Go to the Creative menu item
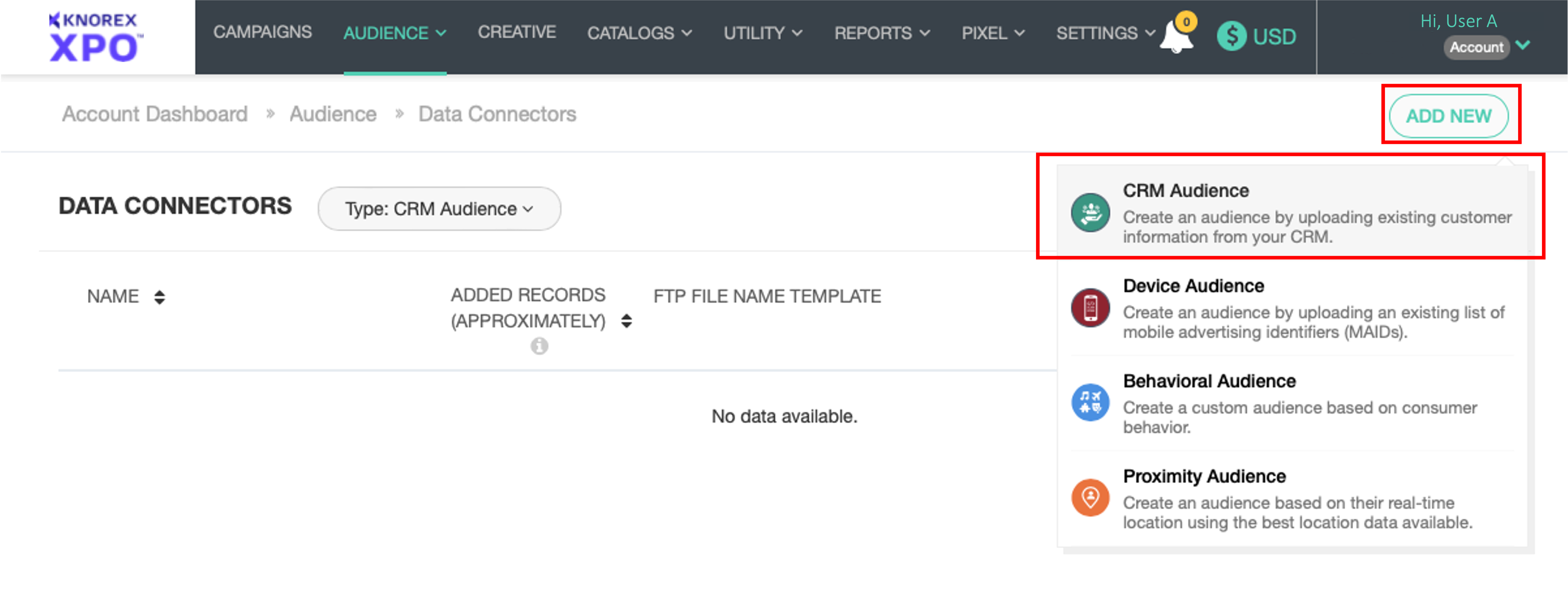Viewport: 1568px width, 591px height. click(x=516, y=32)
